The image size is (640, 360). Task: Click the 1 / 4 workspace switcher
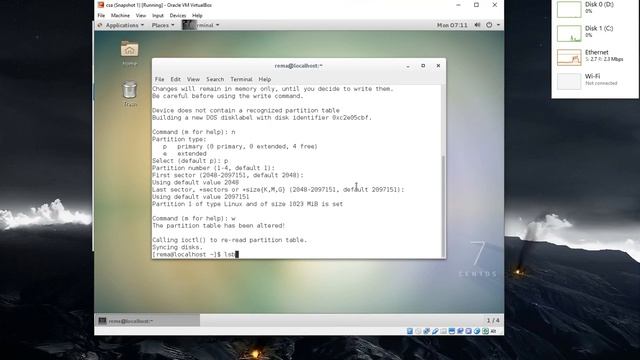click(x=493, y=320)
